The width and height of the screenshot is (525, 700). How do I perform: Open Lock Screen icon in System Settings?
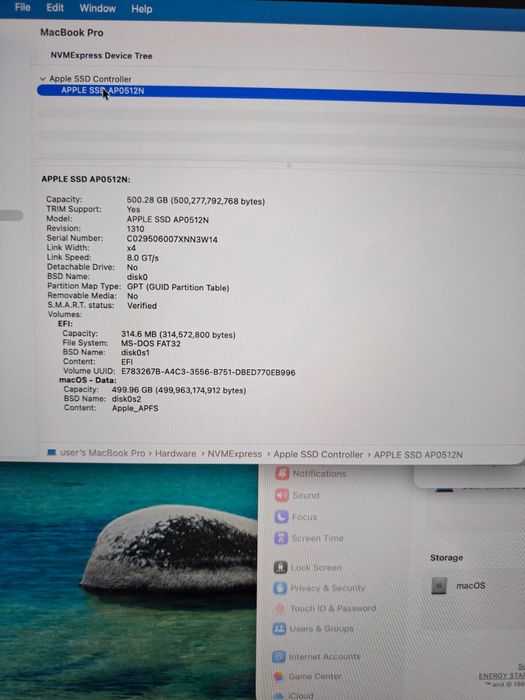click(280, 567)
